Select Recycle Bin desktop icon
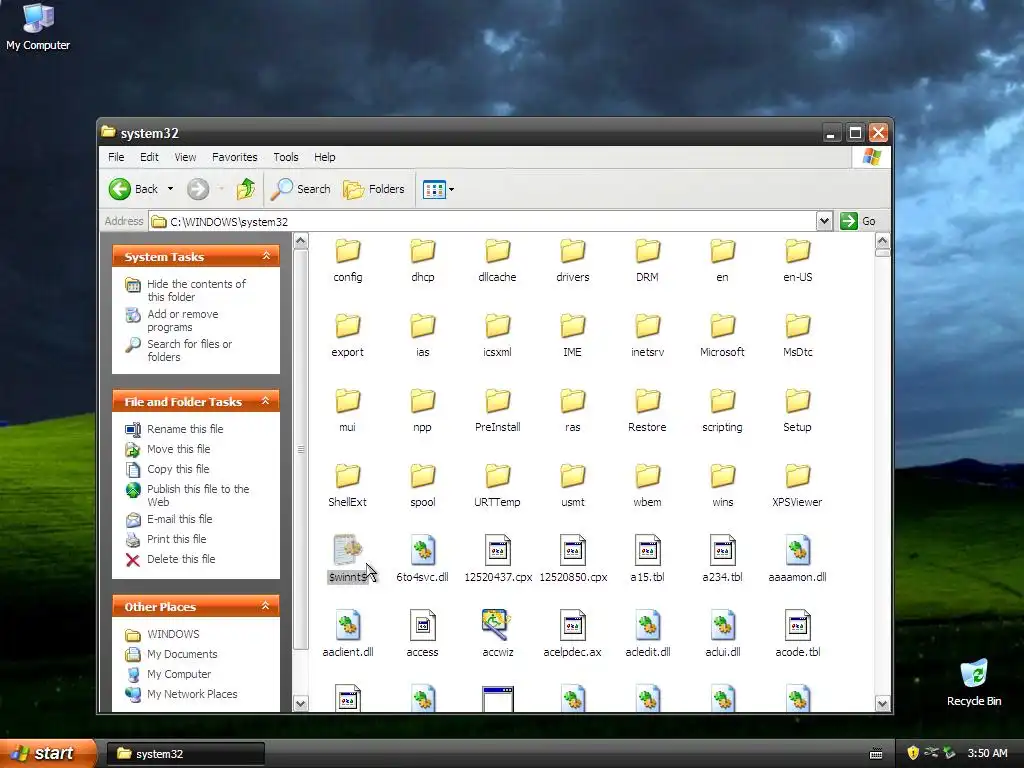The height and width of the screenshot is (768, 1024). [x=974, y=683]
